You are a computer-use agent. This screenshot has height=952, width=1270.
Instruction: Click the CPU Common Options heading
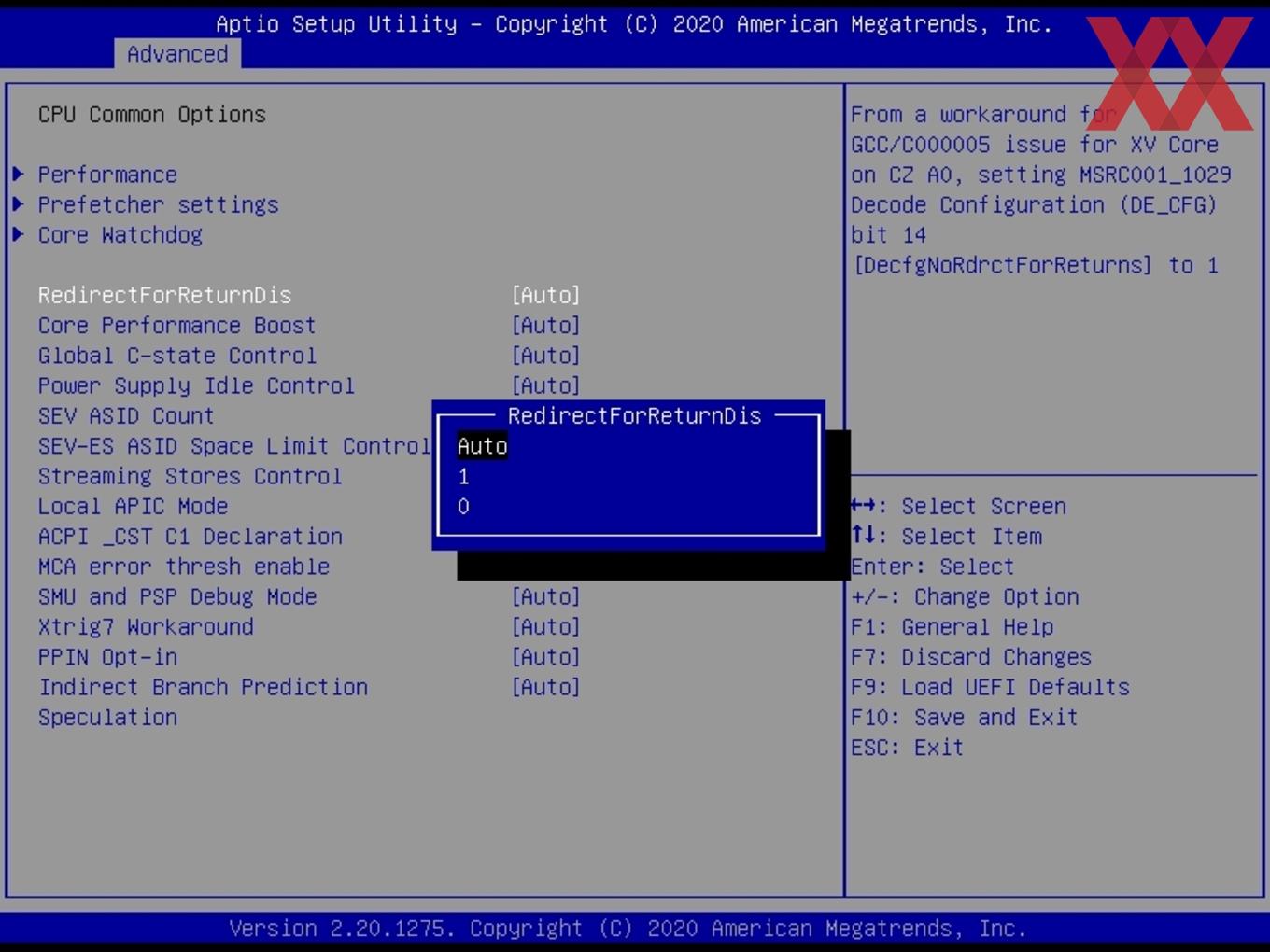click(x=151, y=114)
